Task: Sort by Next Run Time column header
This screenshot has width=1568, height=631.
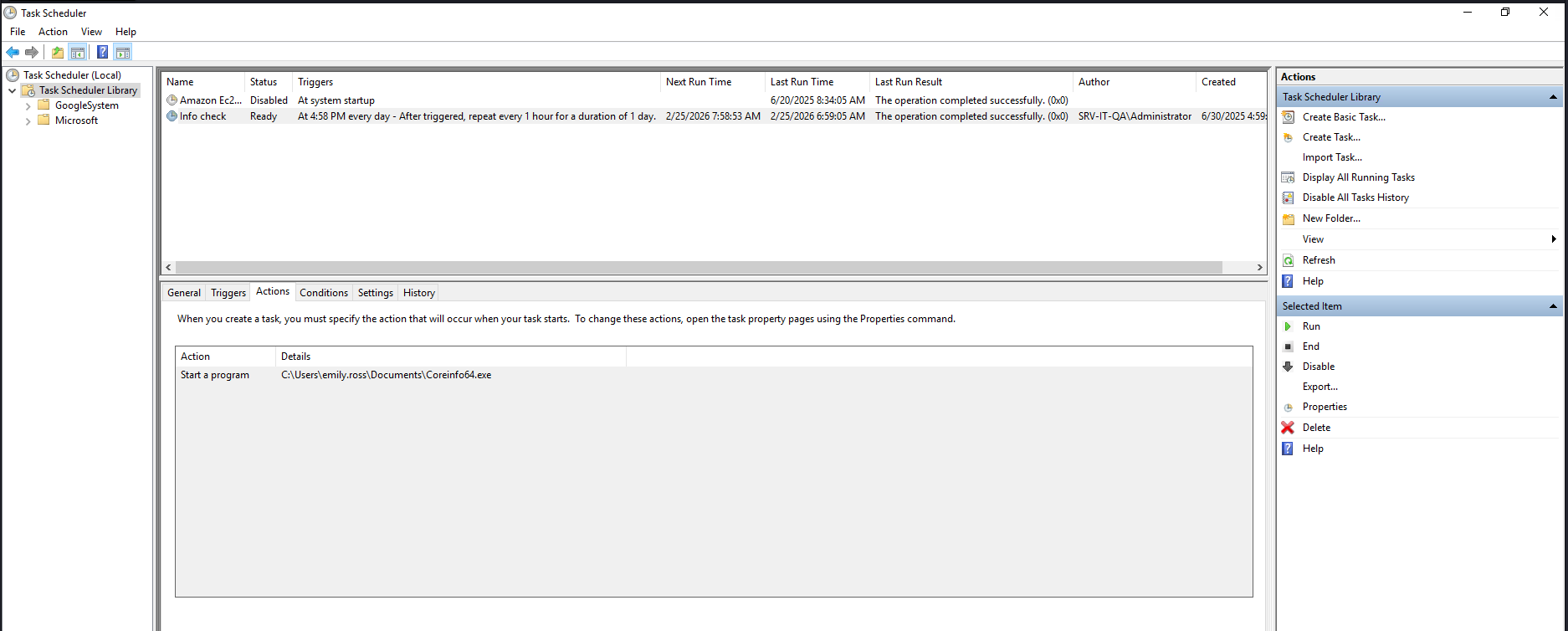Action: point(712,82)
